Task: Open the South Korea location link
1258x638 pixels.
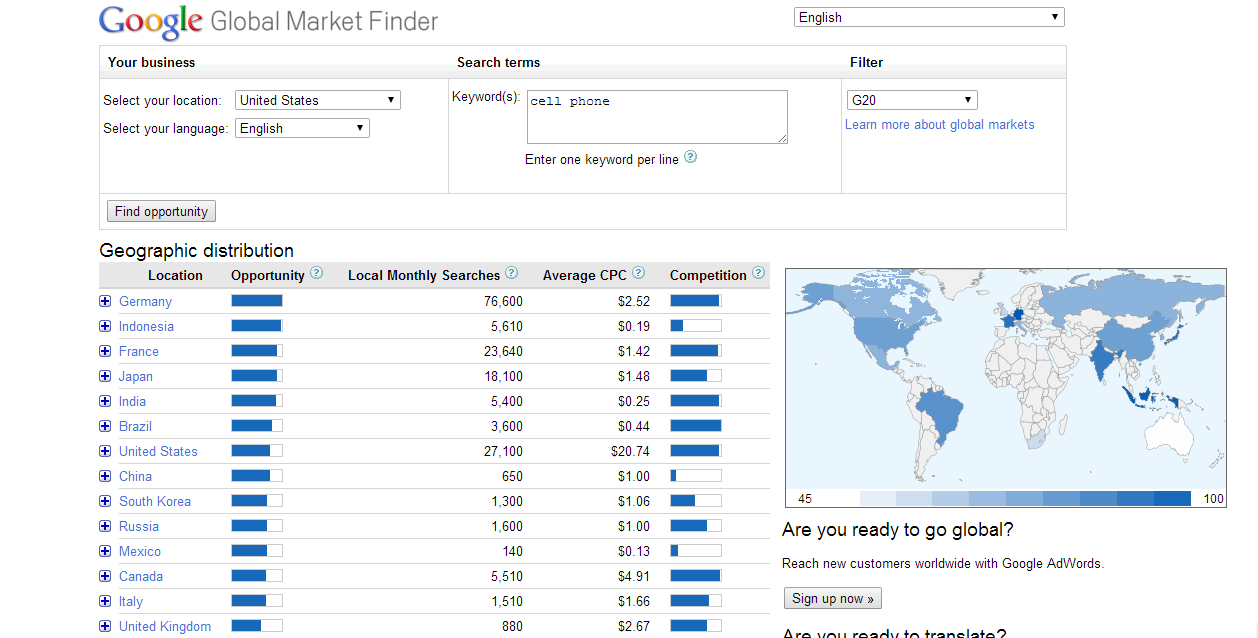Action: tap(155, 501)
